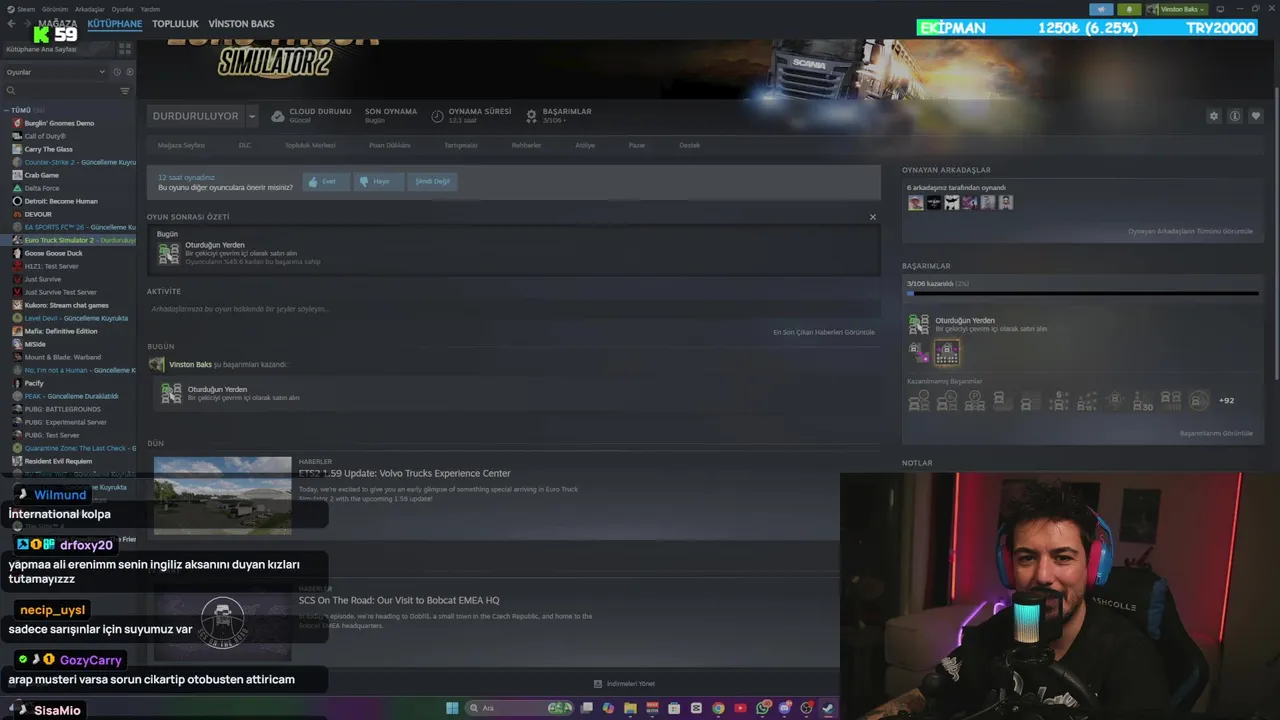Open Google Chrome from taskbar
Image resolution: width=1280 pixels, height=720 pixels.
pos(718,708)
